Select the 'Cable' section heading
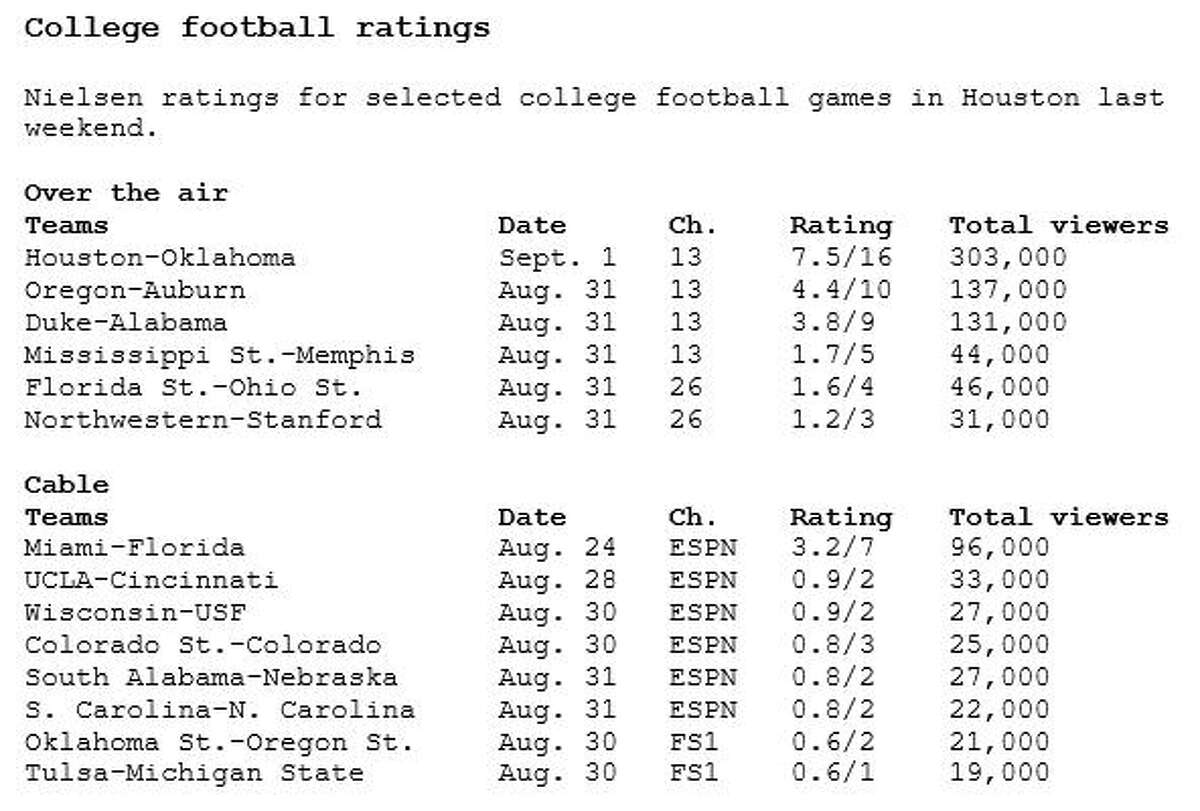The image size is (1200, 811). click(66, 485)
